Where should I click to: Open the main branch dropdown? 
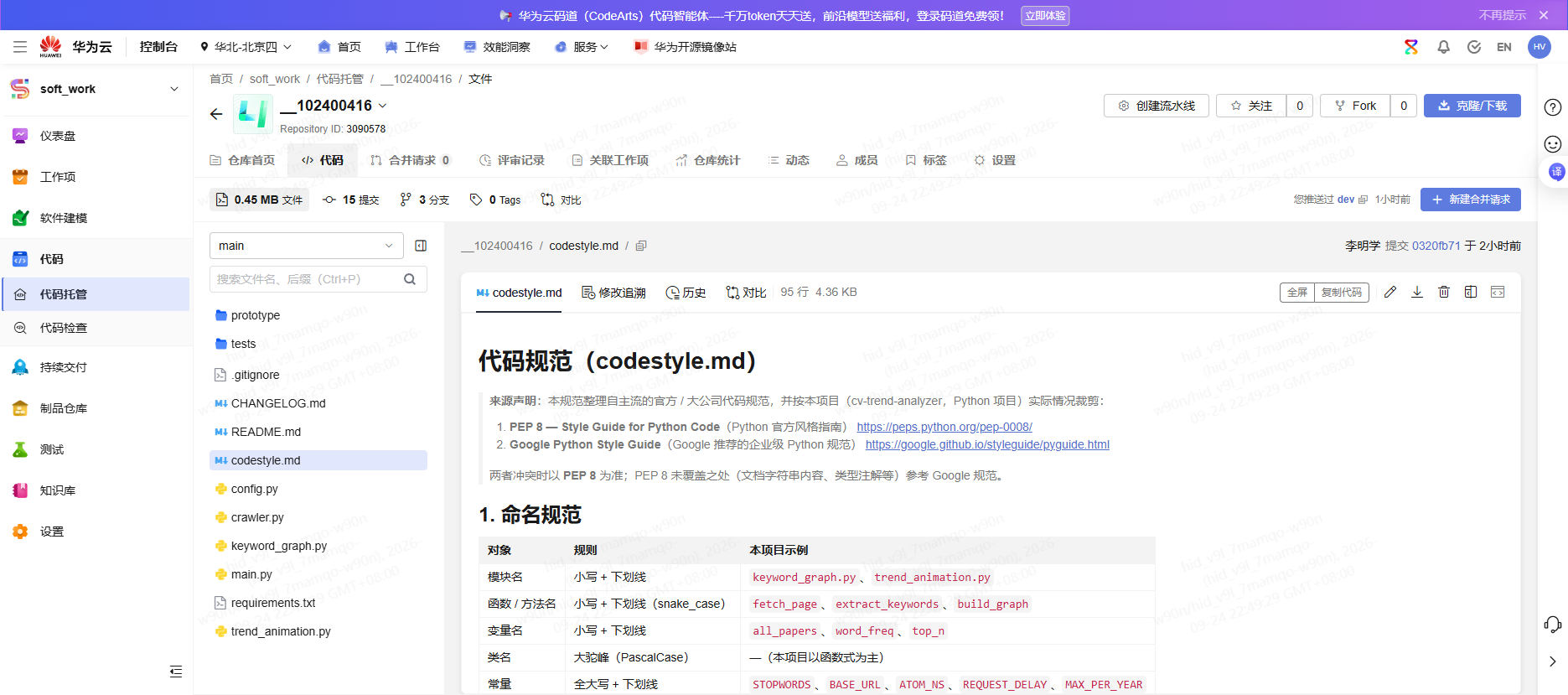pos(307,246)
